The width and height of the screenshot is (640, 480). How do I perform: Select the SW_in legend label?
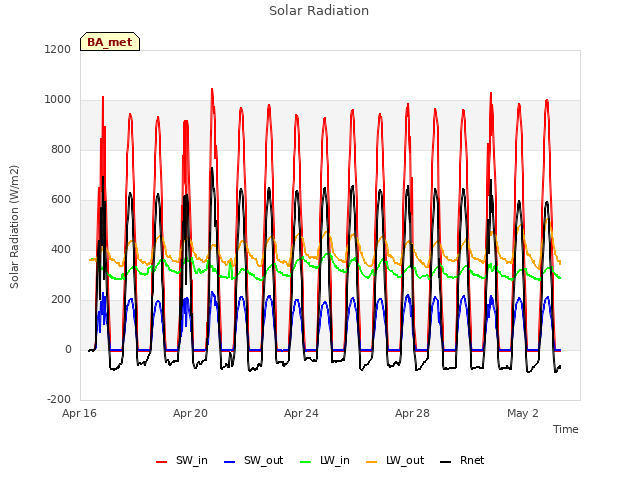tap(192, 460)
